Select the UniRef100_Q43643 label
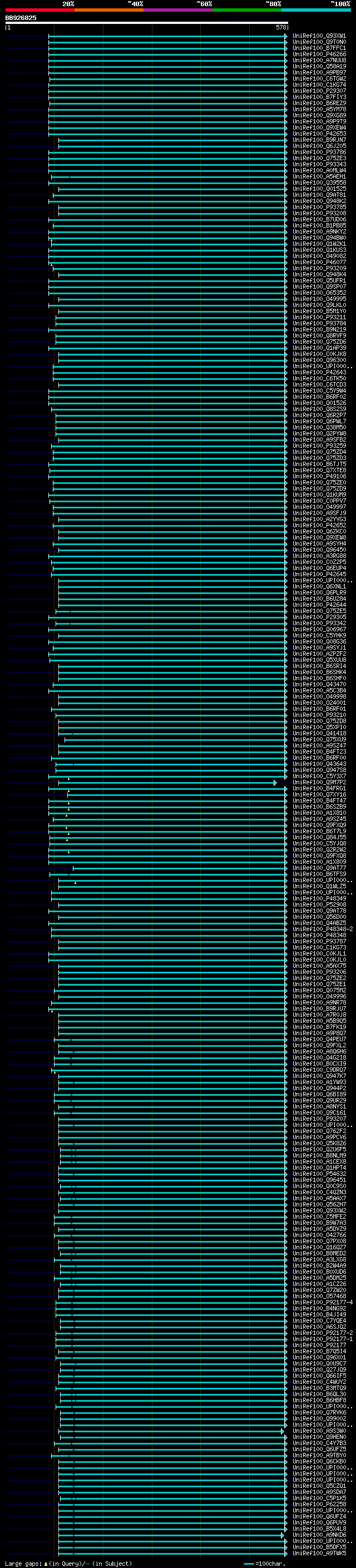The height and width of the screenshot is (1568, 356). [x=319, y=764]
